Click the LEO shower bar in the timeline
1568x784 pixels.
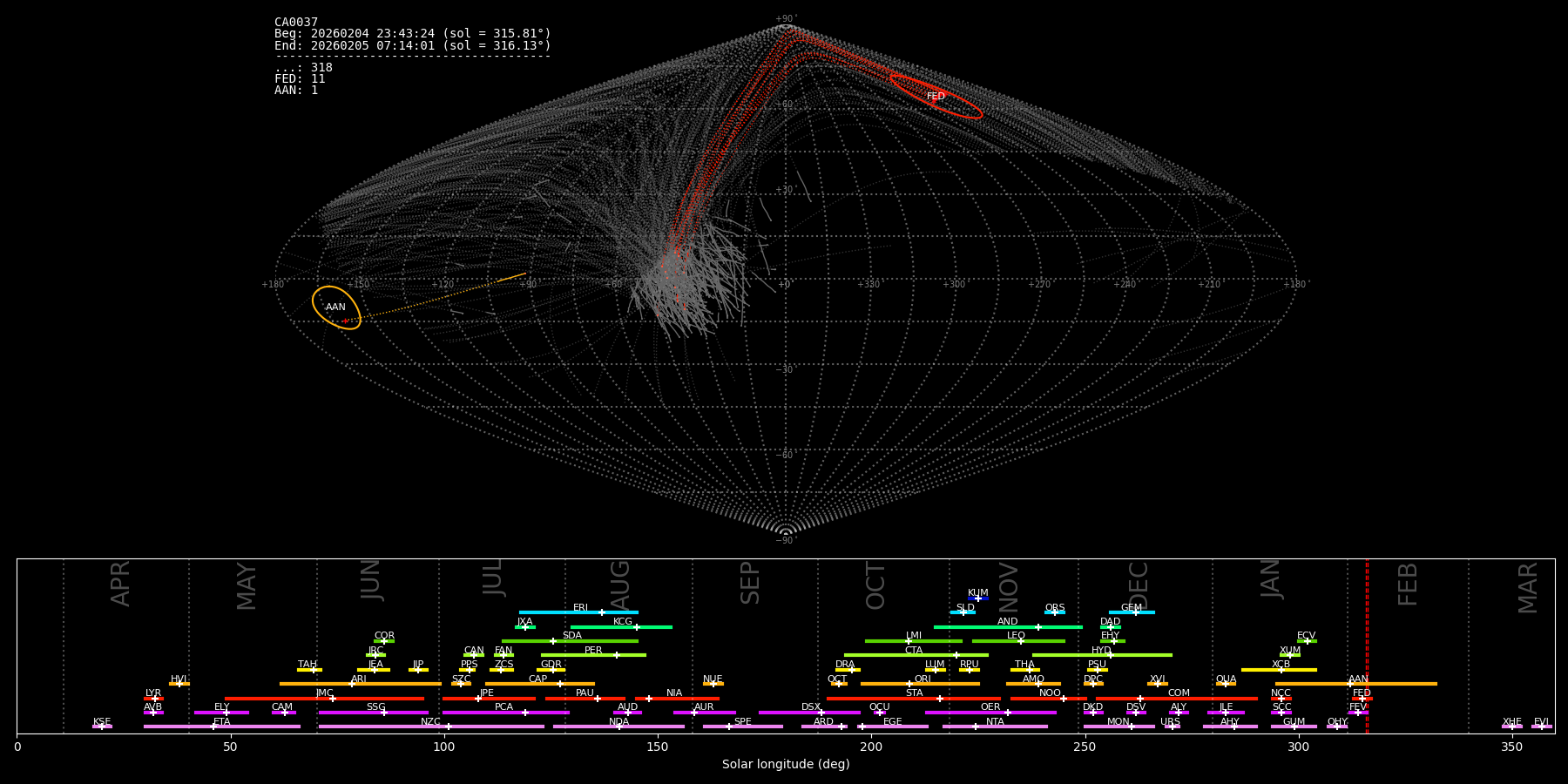1018,641
